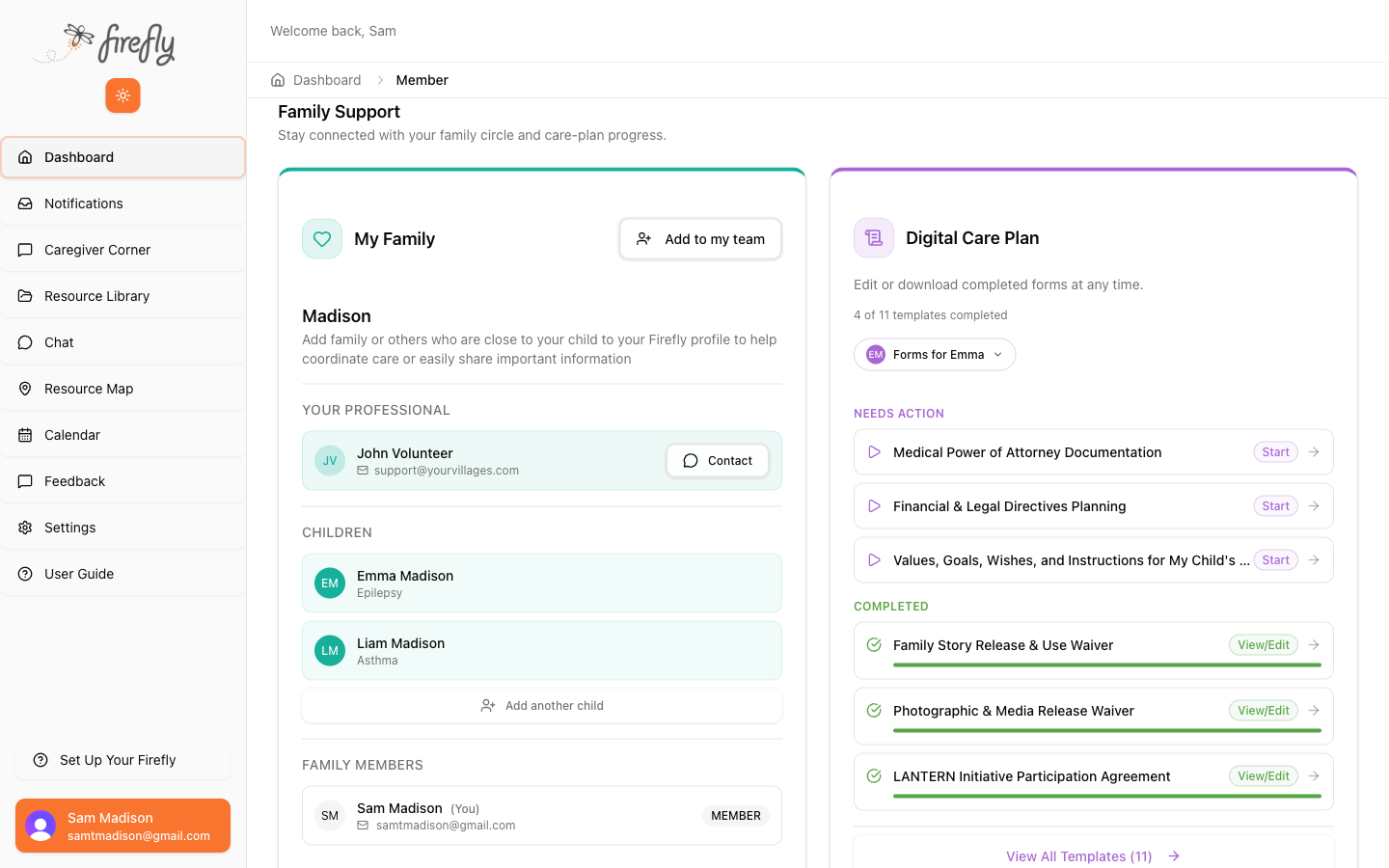This screenshot has width=1389, height=868.
Task: Click the teal heart icon on My Family card
Action: [x=321, y=238]
